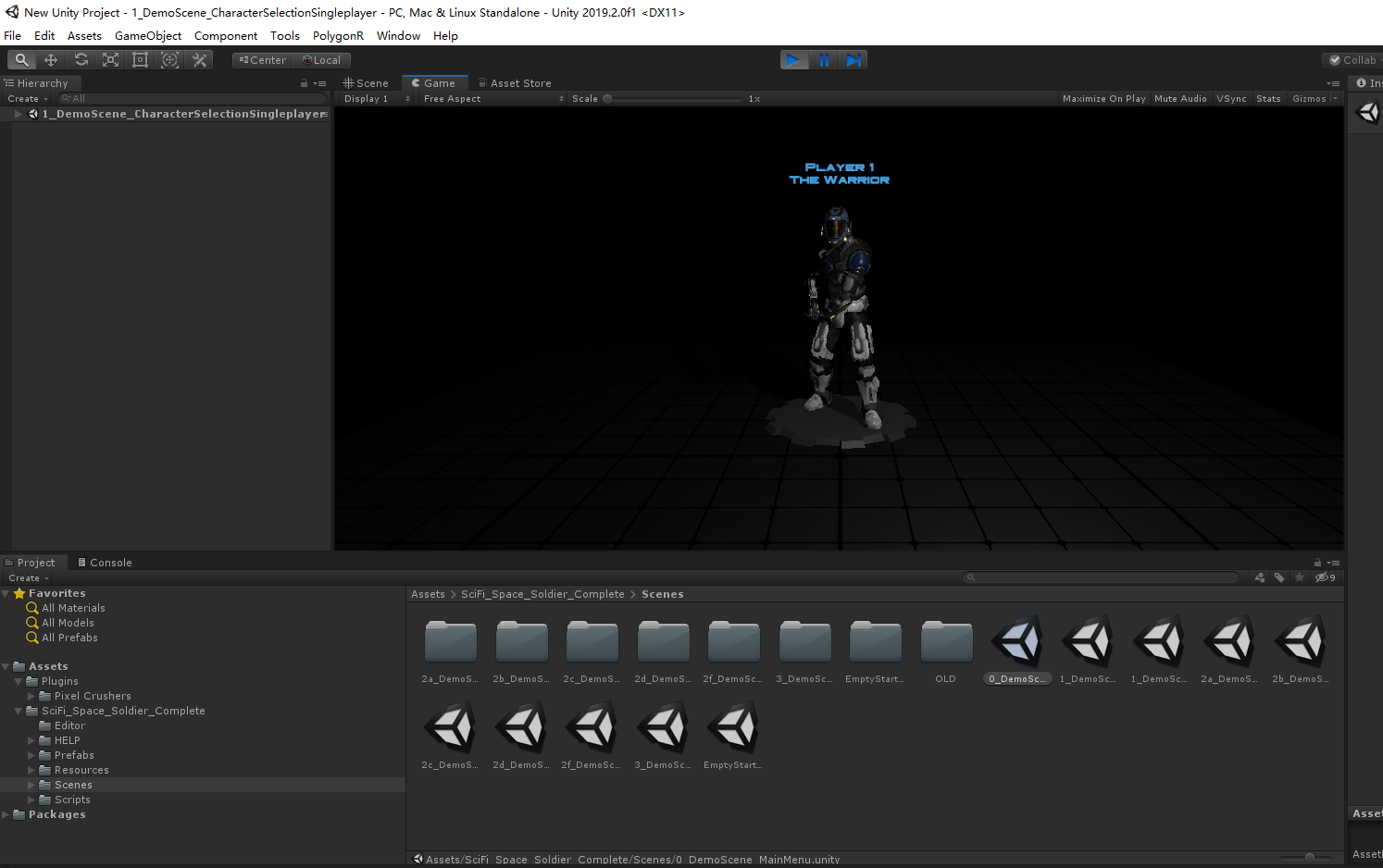Image resolution: width=1383 pixels, height=868 pixels.
Task: Collapse SciFi_Space_Soldier_Complete folder
Action: (x=19, y=711)
